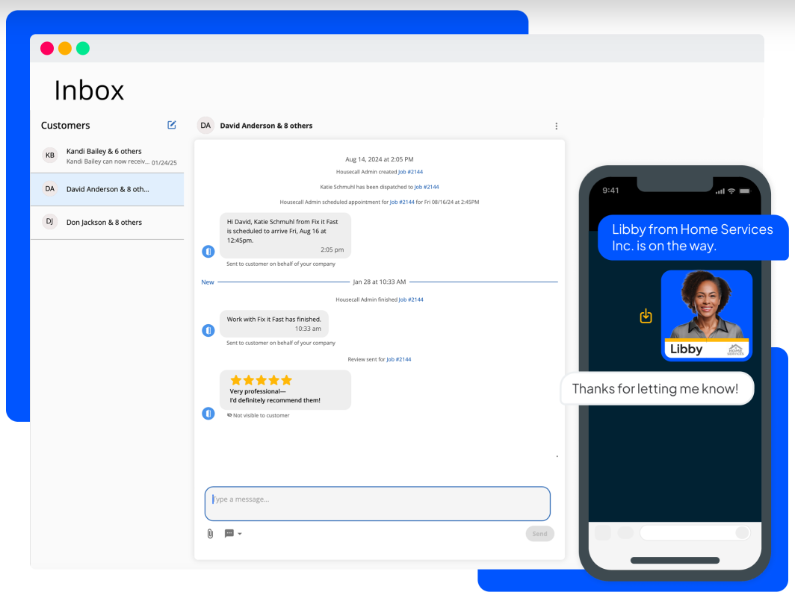Click the sender icon beside Work finished message
Image resolution: width=795 pixels, height=600 pixels.
click(208, 330)
